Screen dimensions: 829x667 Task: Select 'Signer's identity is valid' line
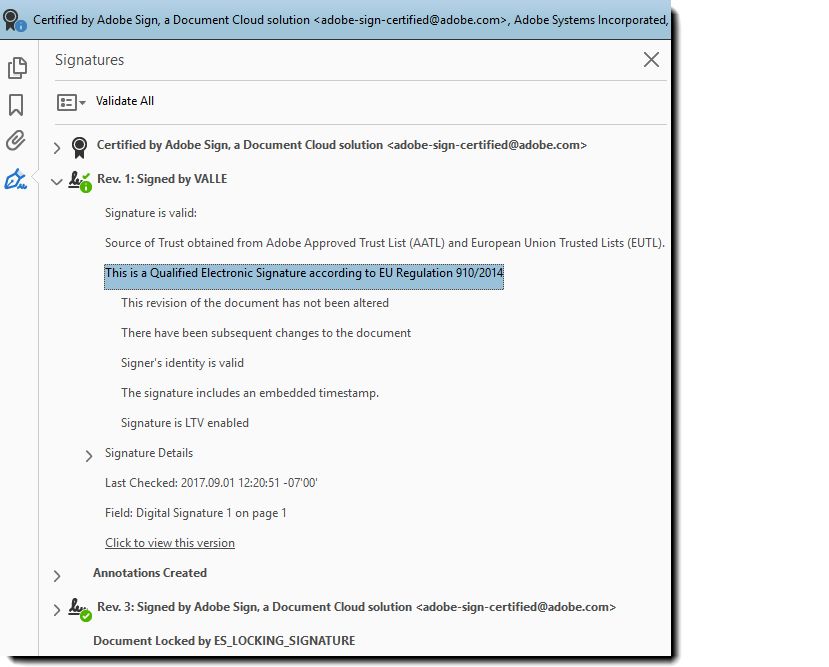coord(182,363)
